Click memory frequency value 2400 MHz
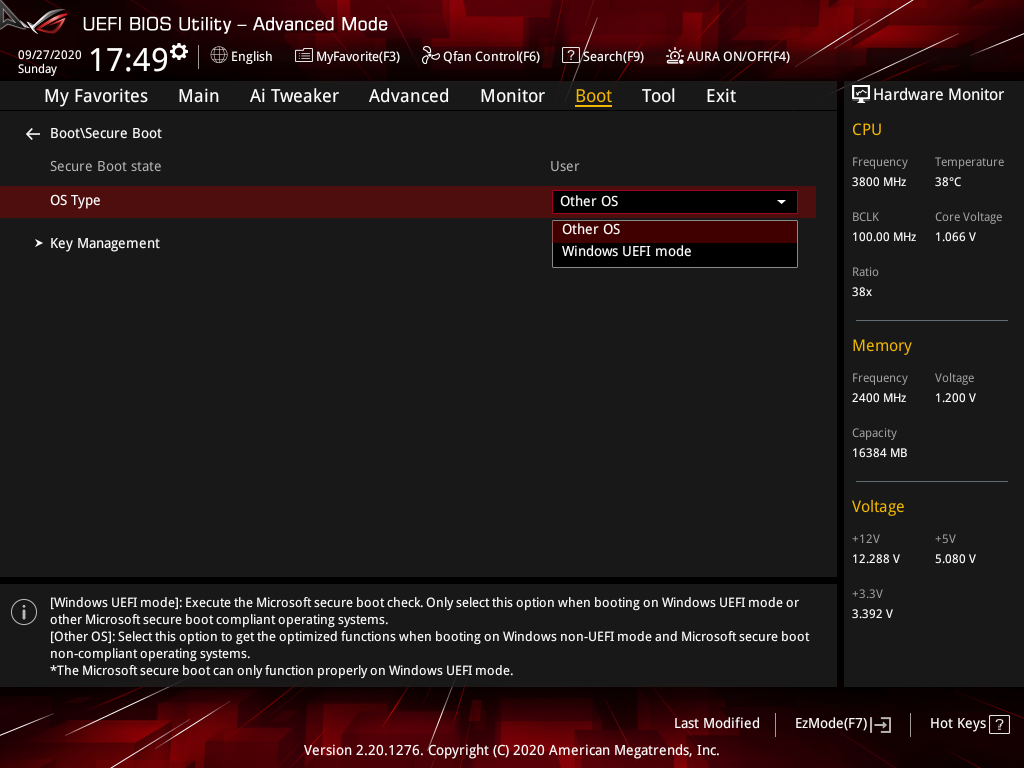This screenshot has width=1024, height=768. tap(878, 398)
